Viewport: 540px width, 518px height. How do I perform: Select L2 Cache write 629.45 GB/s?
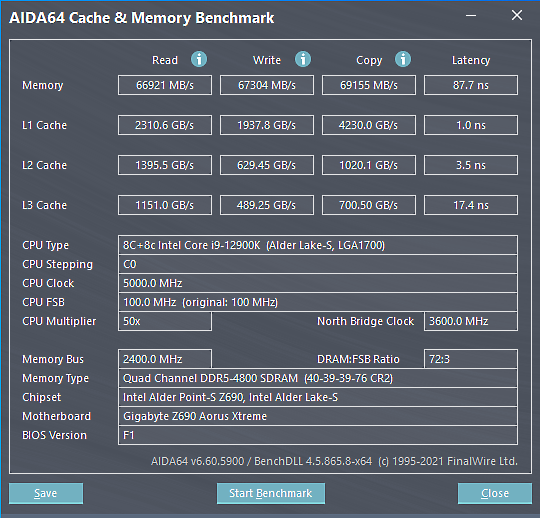[x=267, y=165]
